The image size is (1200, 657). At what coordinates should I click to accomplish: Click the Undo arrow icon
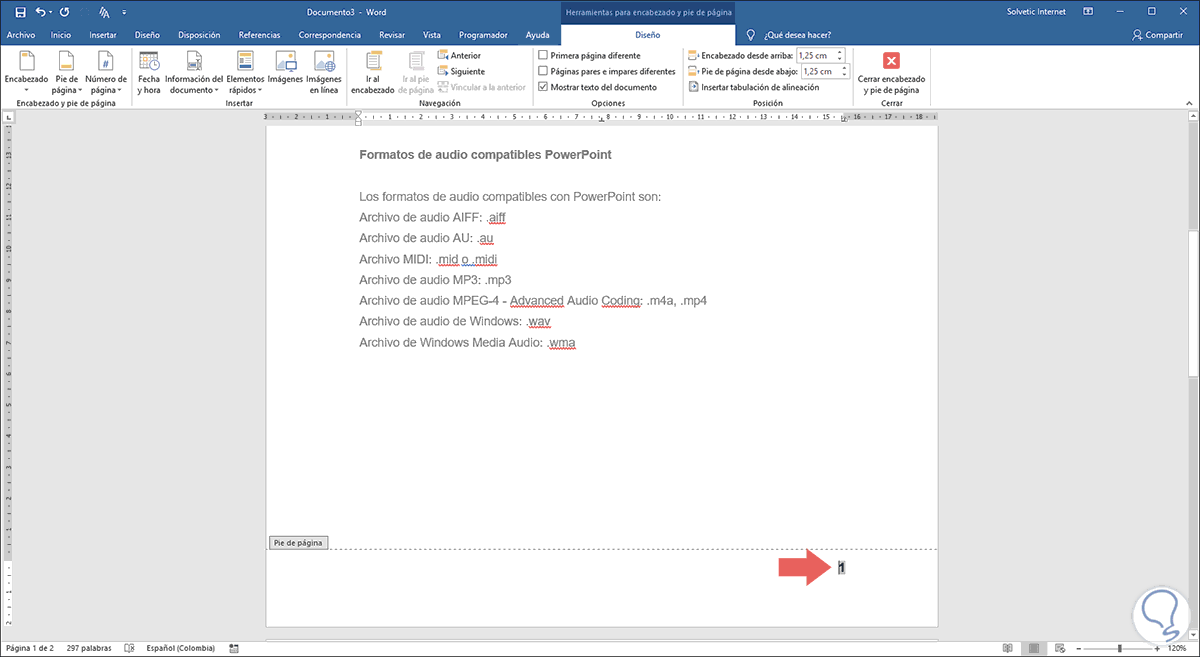coord(39,12)
